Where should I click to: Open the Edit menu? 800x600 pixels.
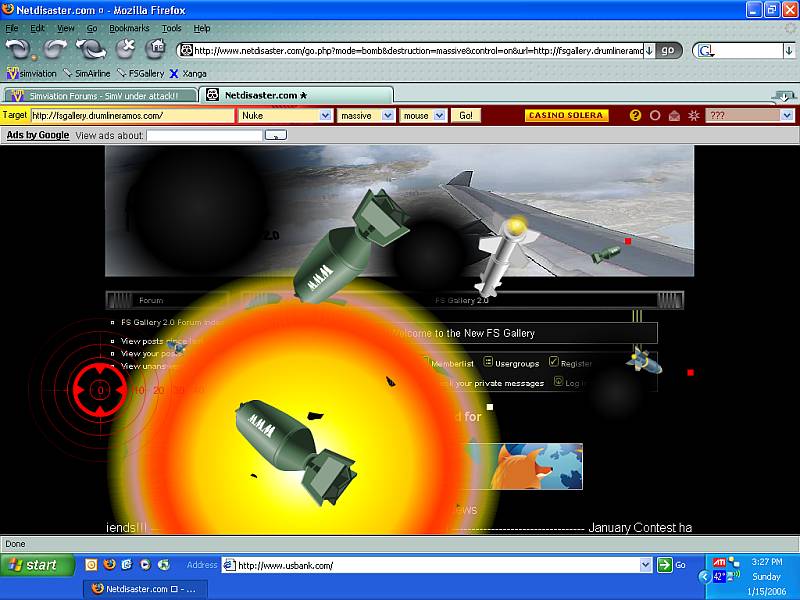point(37,28)
